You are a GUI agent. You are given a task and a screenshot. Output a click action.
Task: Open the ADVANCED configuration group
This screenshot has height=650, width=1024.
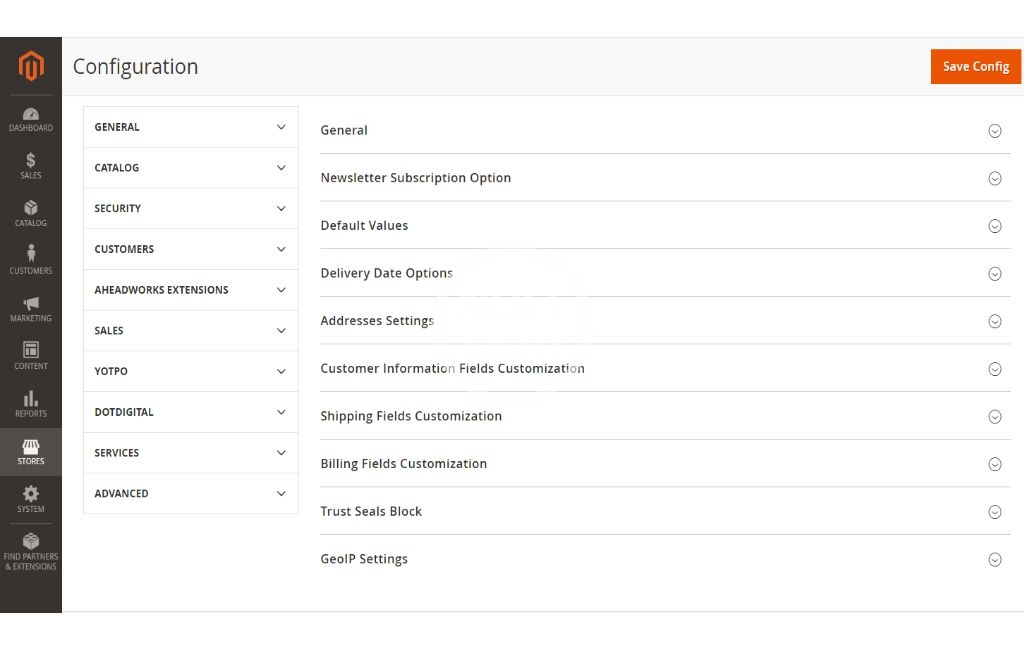[190, 494]
